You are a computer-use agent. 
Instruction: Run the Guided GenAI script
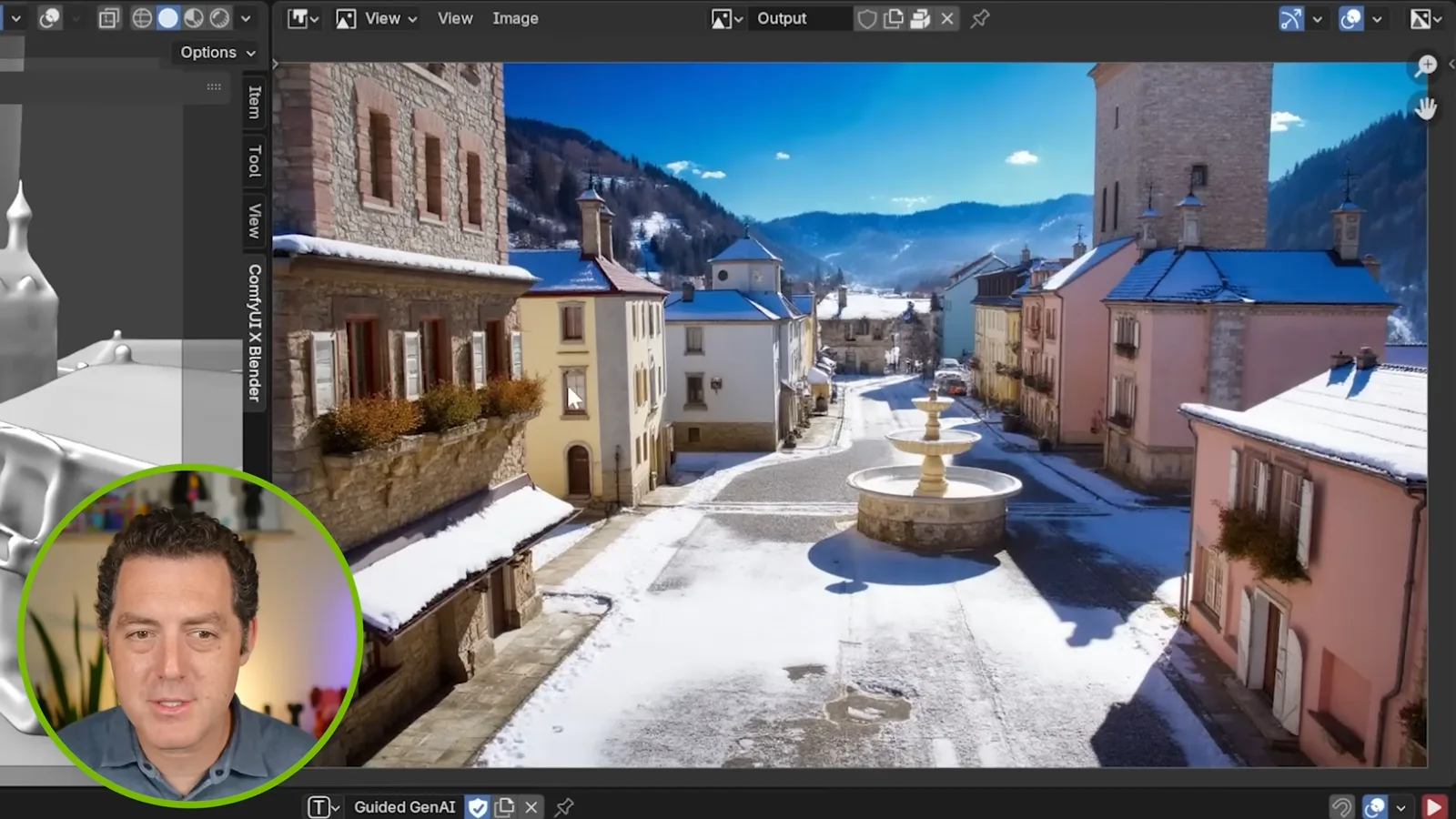tap(1434, 807)
